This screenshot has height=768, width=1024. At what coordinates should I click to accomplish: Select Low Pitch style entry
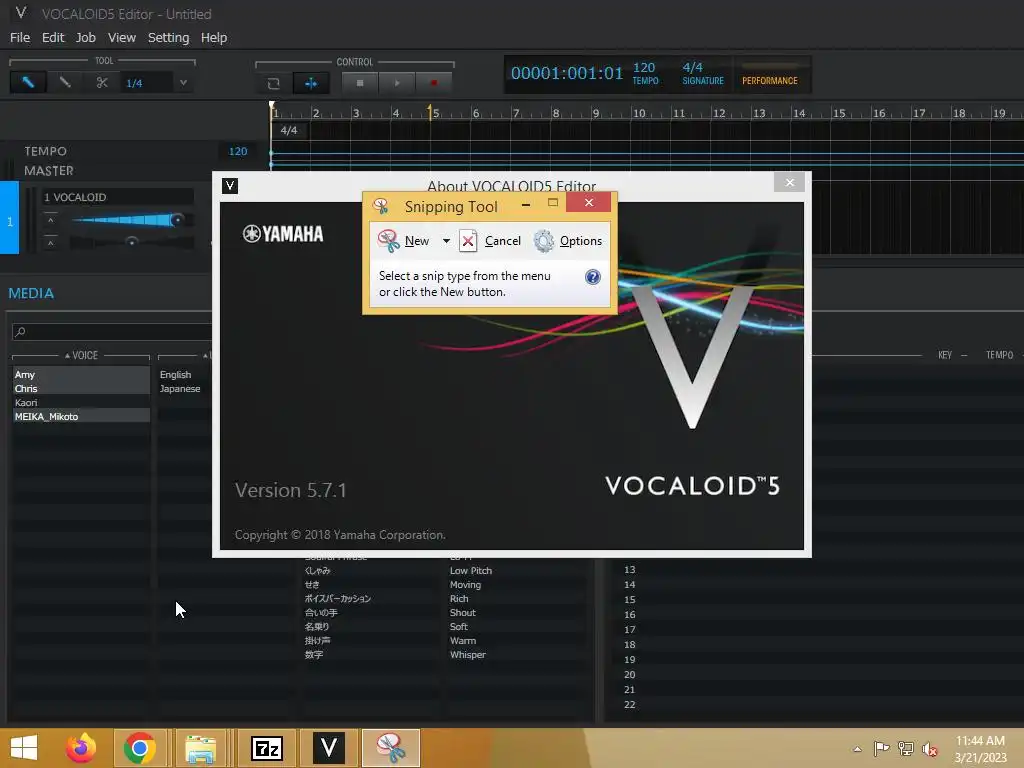pyautogui.click(x=471, y=570)
